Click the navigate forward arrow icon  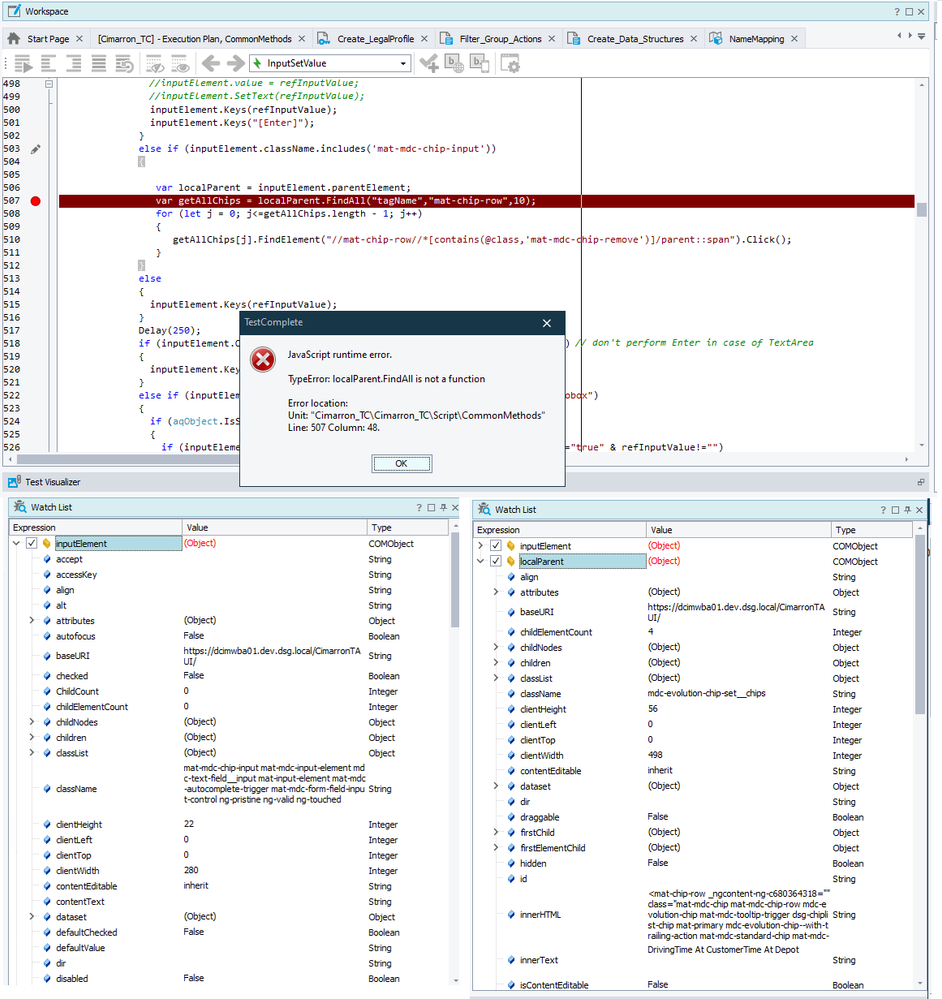(x=237, y=64)
